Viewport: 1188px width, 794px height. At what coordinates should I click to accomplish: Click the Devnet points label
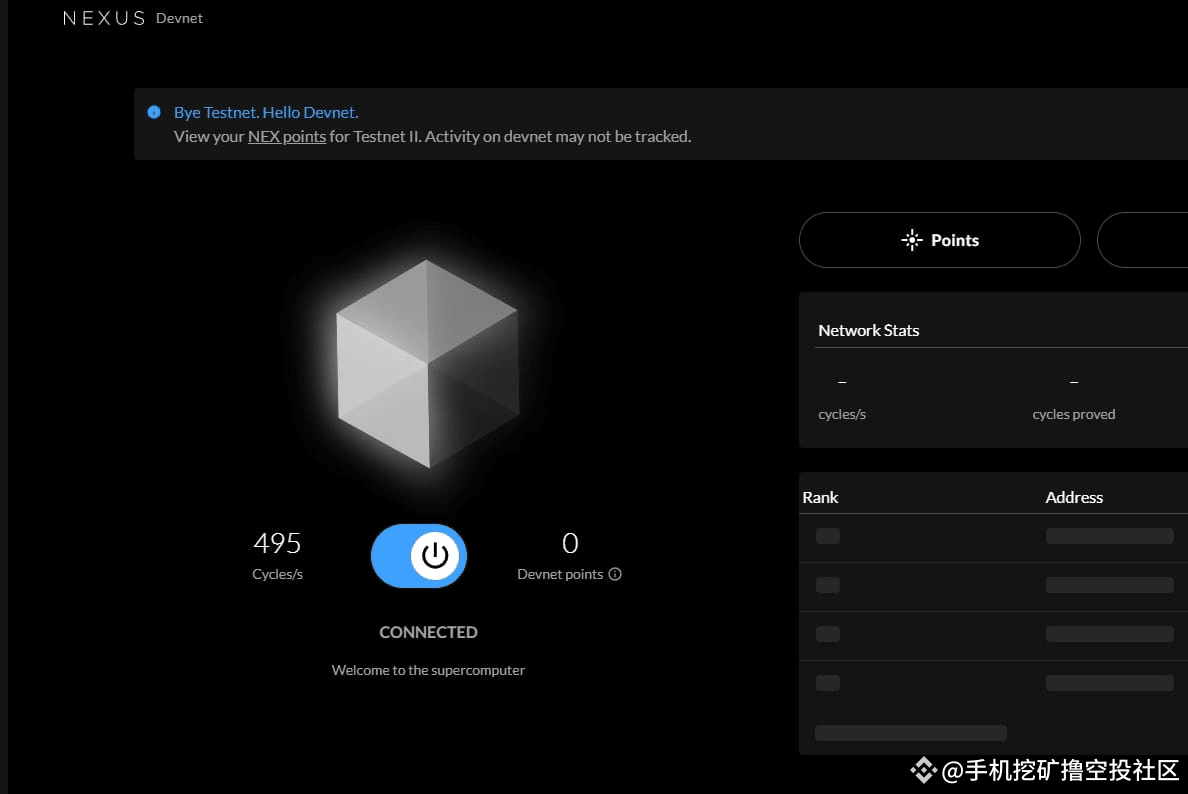click(560, 574)
